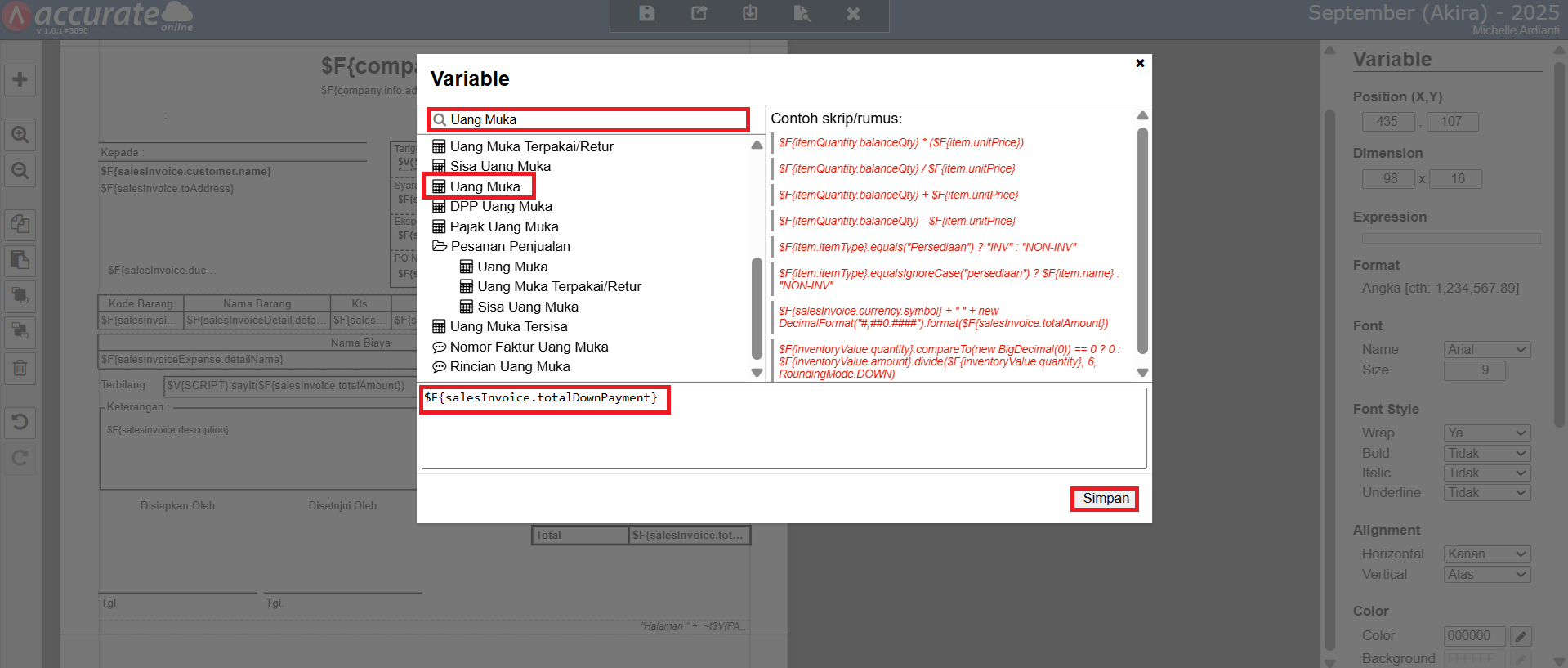The width and height of the screenshot is (1568, 668).
Task: Click the zoom out magnifier icon
Action: (20, 171)
